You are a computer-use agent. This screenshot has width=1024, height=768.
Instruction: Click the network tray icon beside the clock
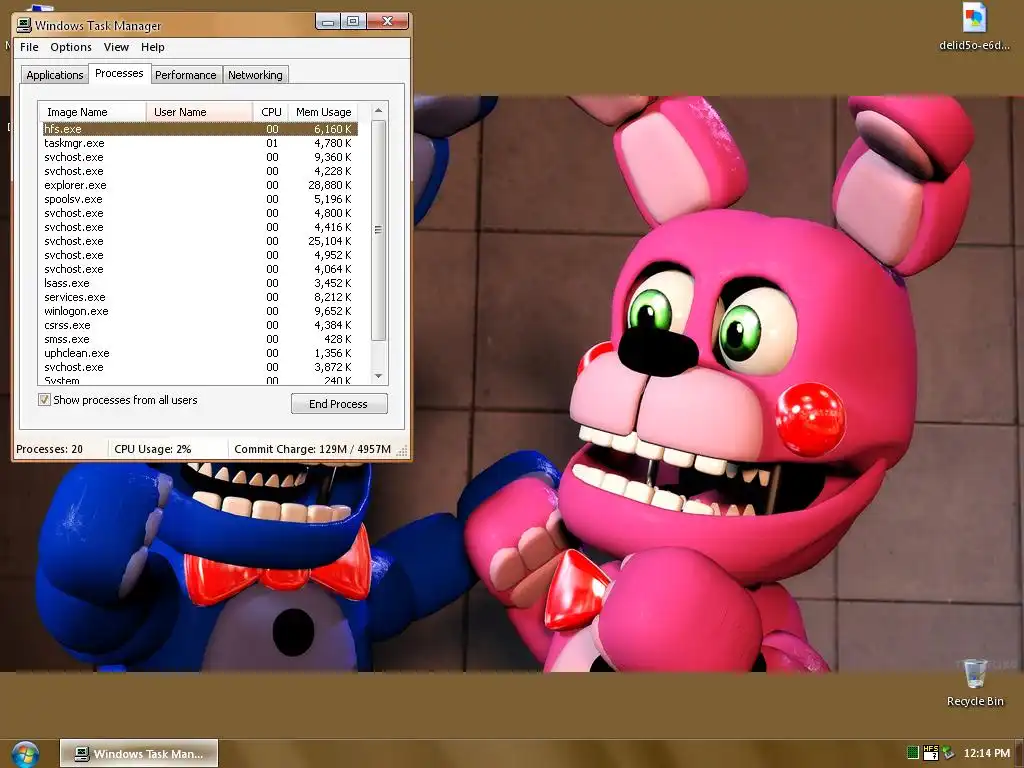(x=948, y=753)
